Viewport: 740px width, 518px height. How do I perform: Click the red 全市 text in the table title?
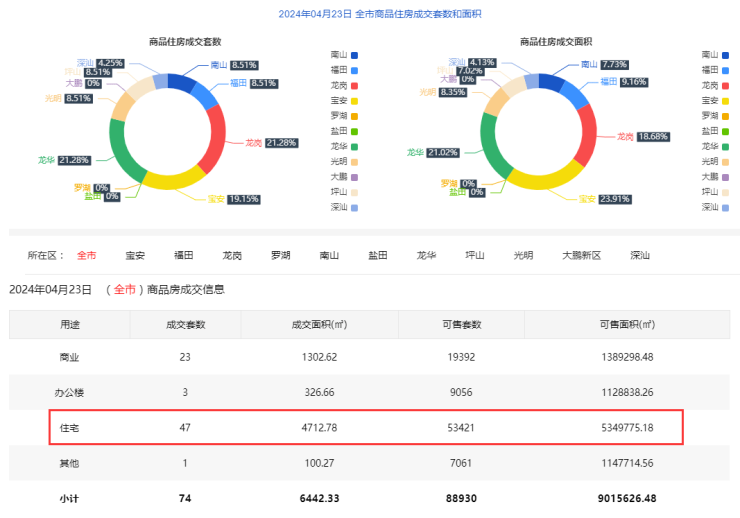click(125, 290)
